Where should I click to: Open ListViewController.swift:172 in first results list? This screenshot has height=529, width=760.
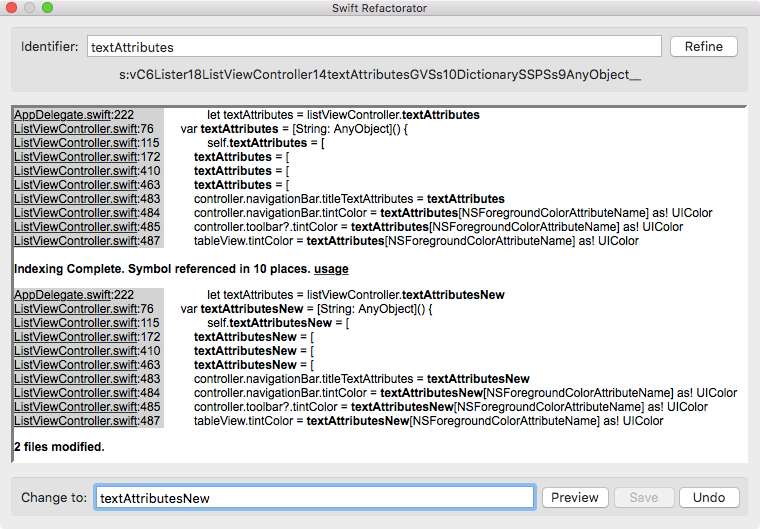coord(87,157)
